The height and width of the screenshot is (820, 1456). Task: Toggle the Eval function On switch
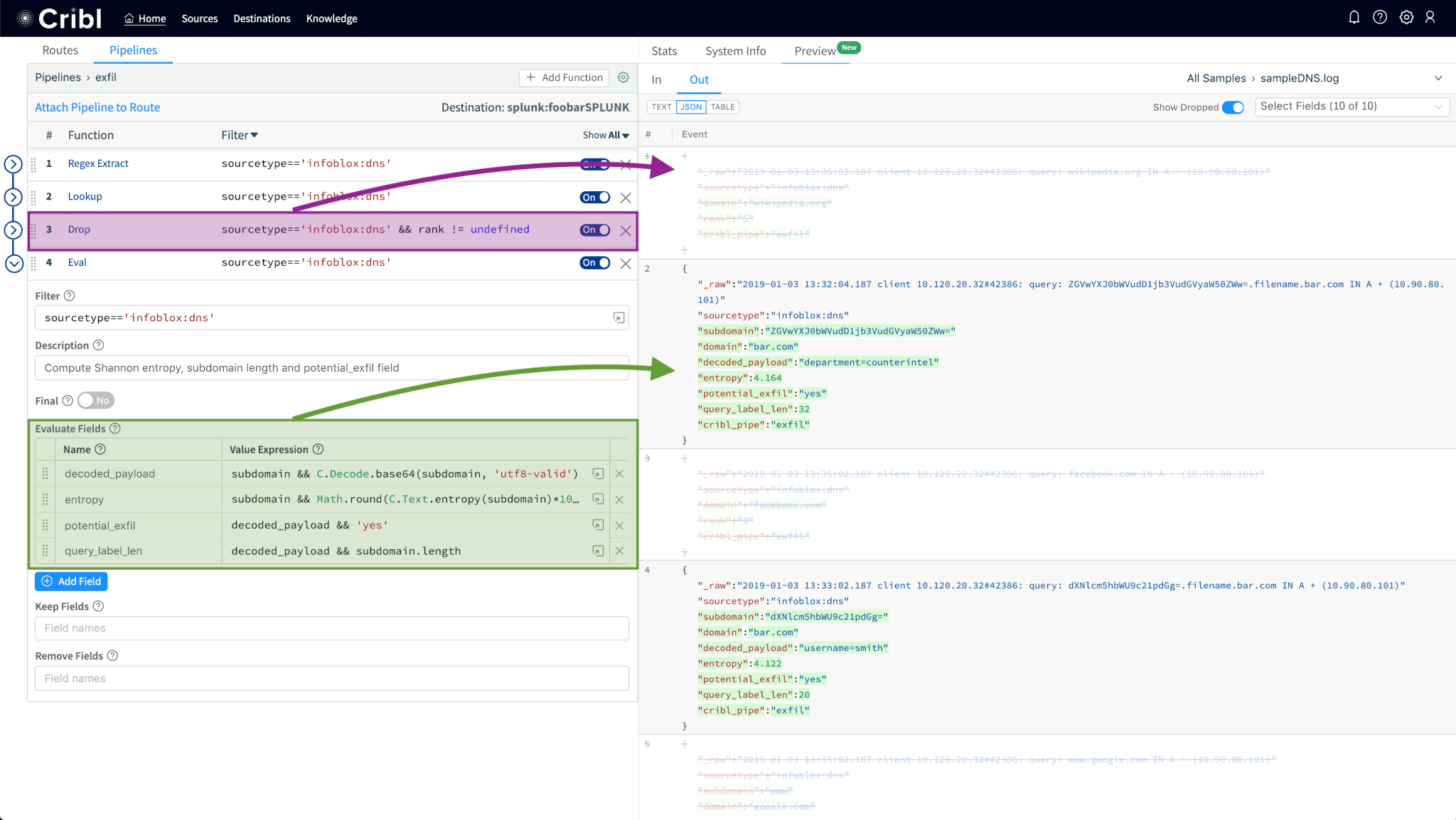click(595, 263)
